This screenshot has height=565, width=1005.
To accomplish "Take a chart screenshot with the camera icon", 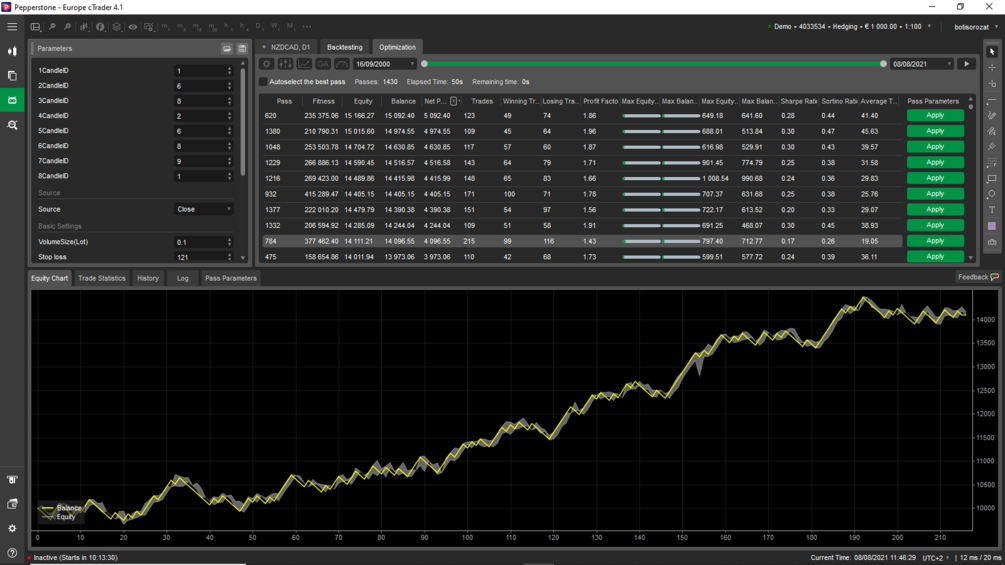I will coord(992,242).
